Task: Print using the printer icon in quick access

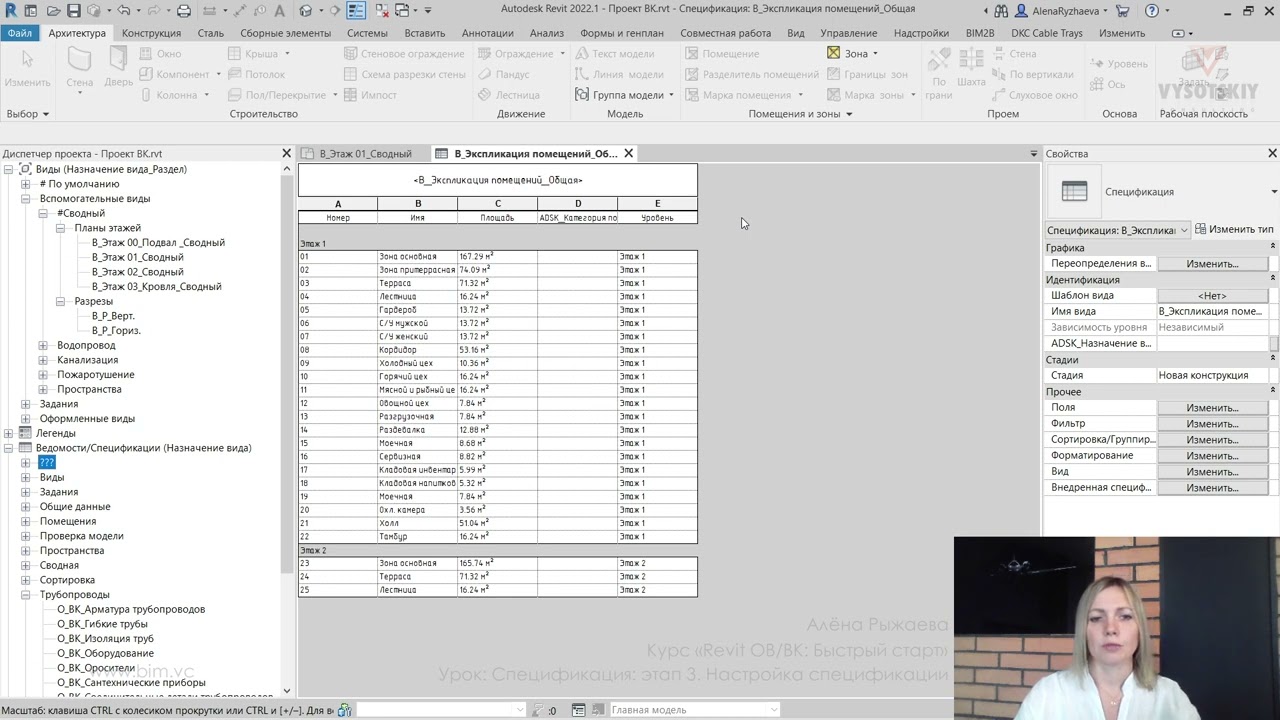Action: [183, 11]
